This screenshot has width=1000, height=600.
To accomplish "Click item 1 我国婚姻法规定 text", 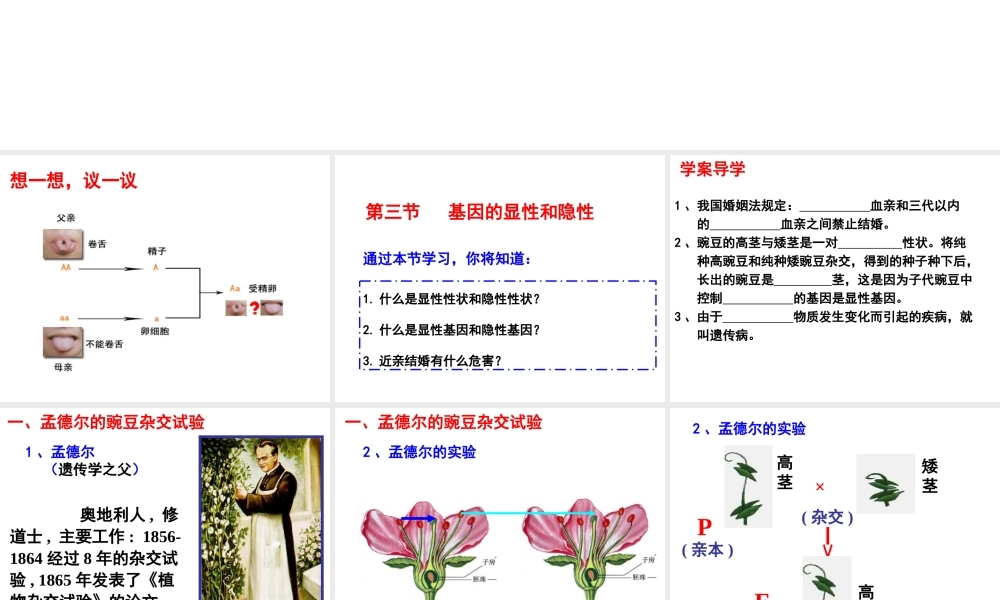I will coord(817,215).
